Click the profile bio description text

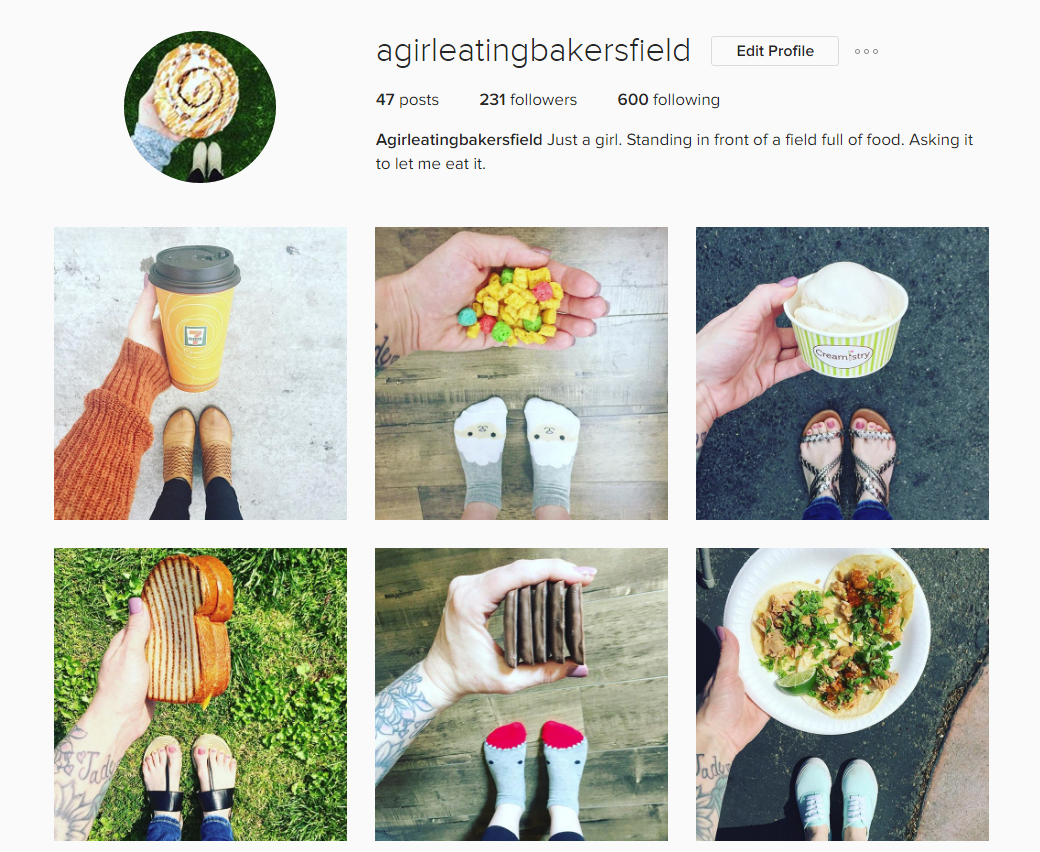(x=675, y=152)
